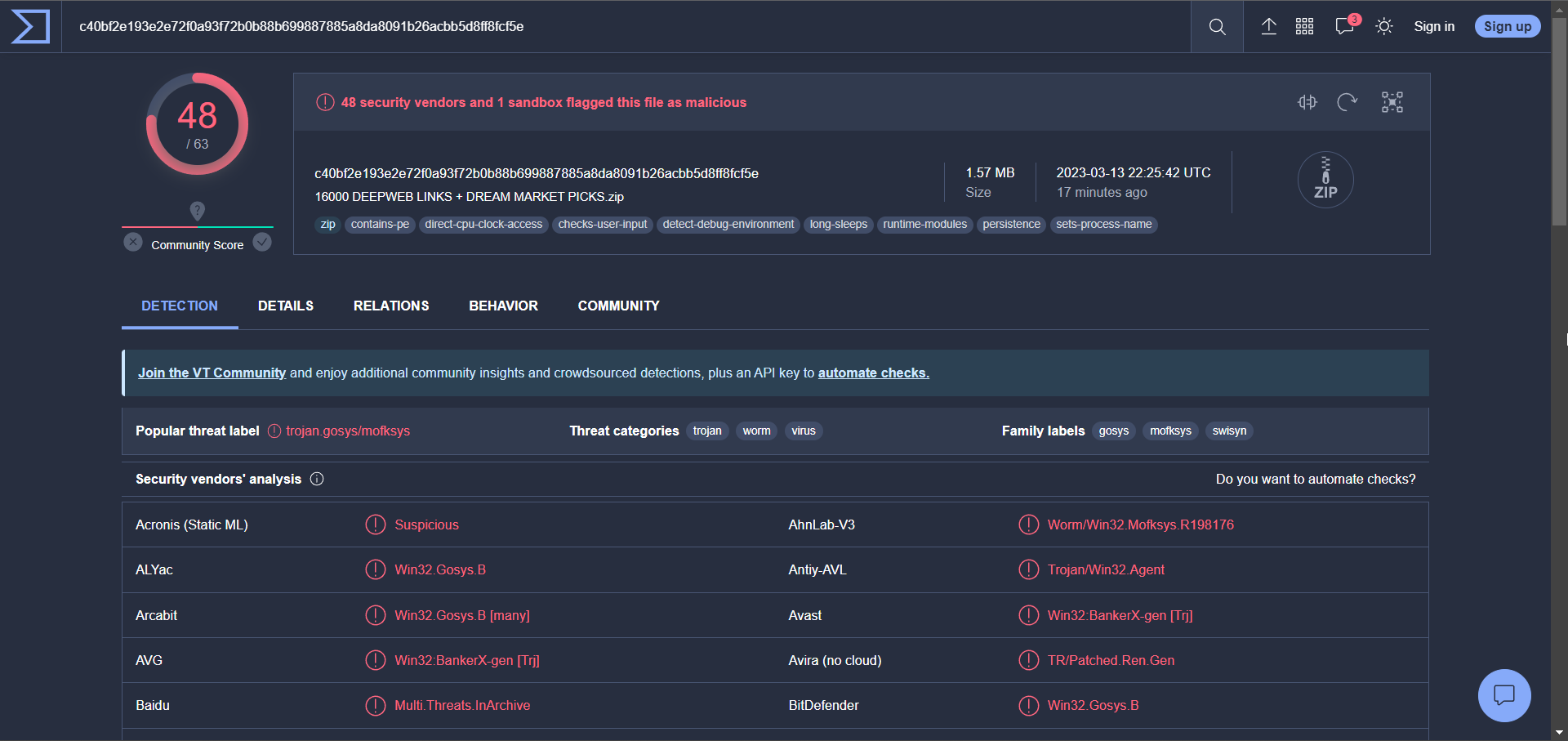Image resolution: width=1568 pixels, height=741 pixels.
Task: Click the BitDefender detection alert icon
Action: (1028, 705)
